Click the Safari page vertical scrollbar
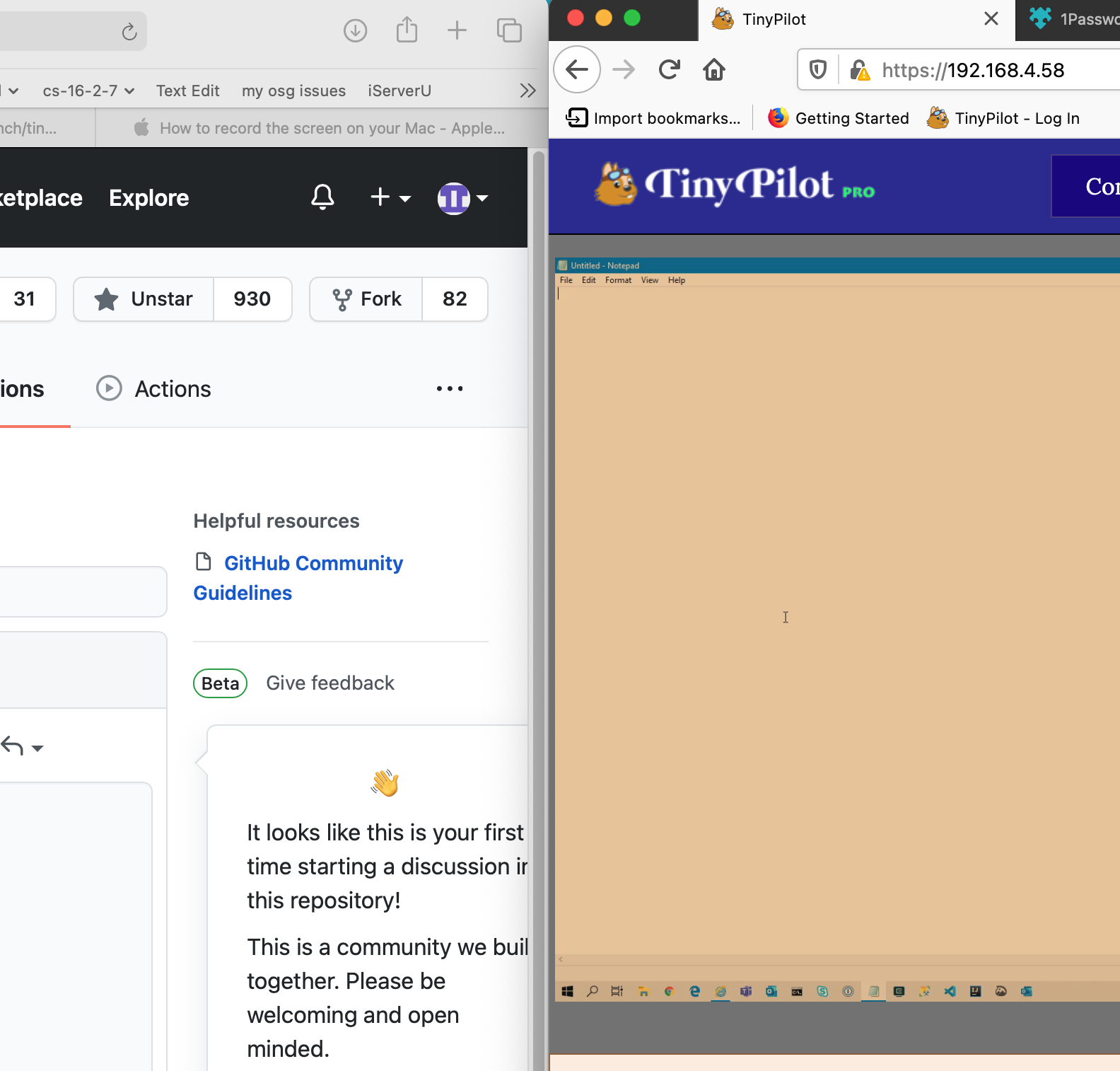The width and height of the screenshot is (1120, 1071). coord(539,608)
